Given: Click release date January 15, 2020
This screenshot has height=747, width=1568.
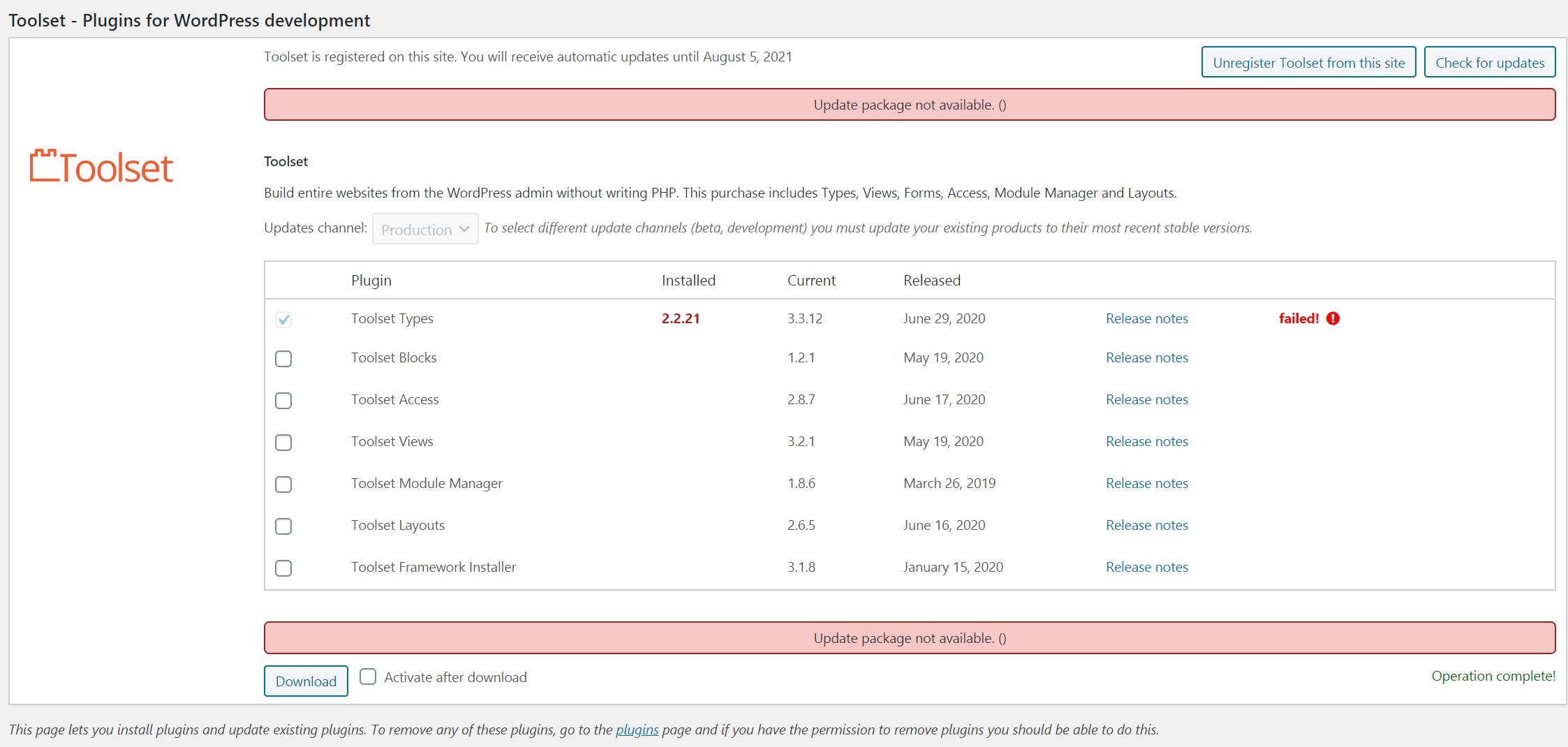Looking at the screenshot, I should pos(953,567).
